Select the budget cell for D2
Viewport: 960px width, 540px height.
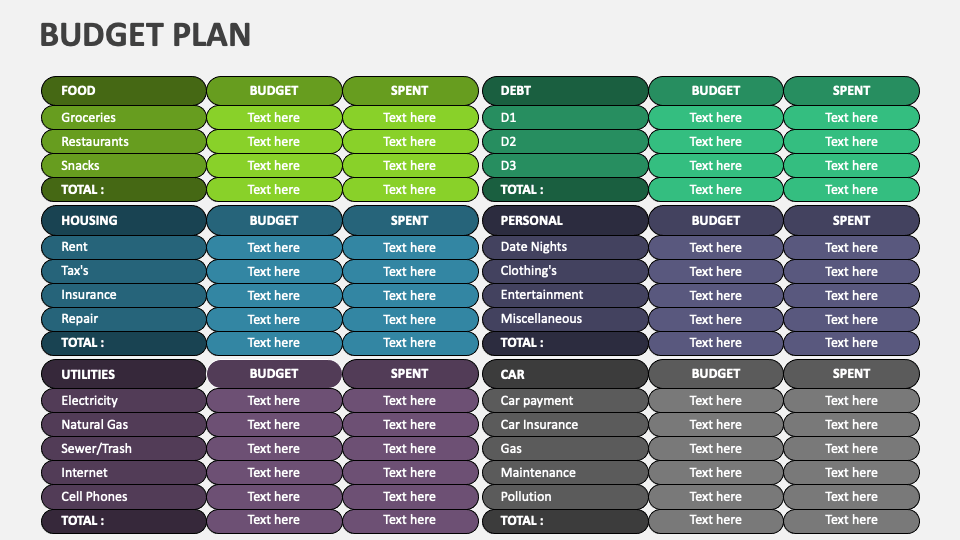point(716,142)
